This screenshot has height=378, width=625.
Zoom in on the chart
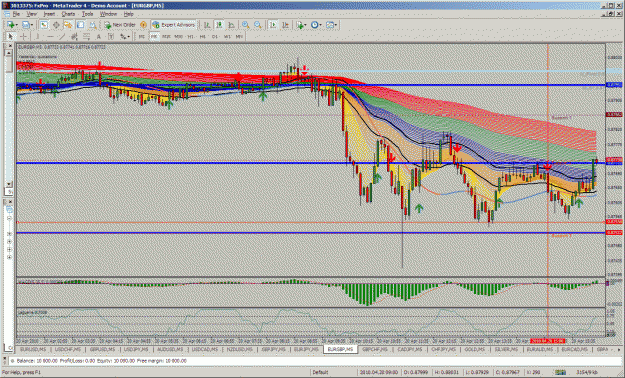point(246,25)
